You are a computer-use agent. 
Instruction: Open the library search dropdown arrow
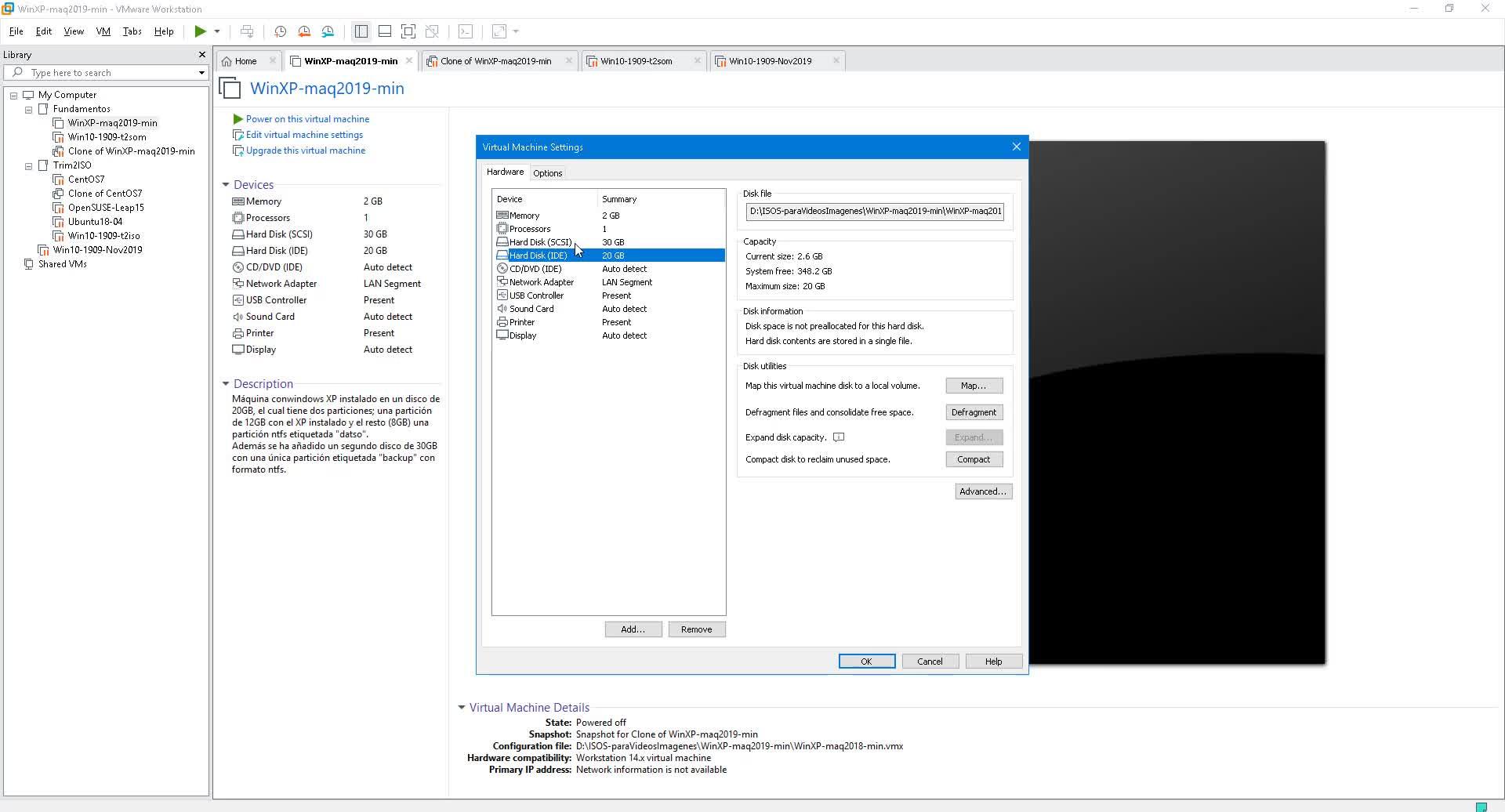pyautogui.click(x=201, y=73)
